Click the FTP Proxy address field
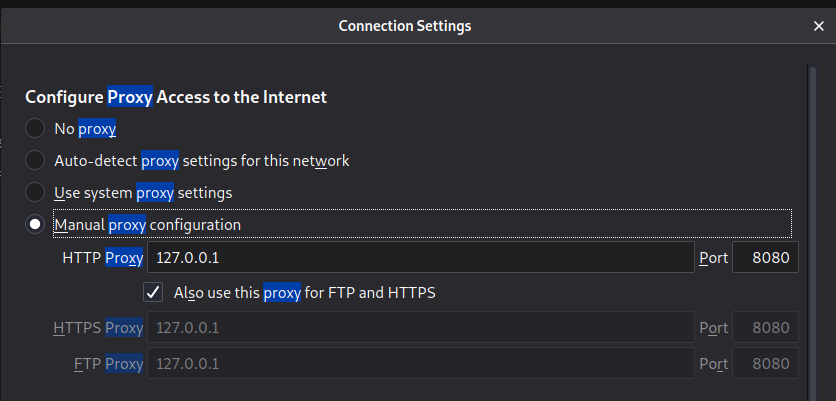Viewport: 836px width, 401px height. pos(420,364)
